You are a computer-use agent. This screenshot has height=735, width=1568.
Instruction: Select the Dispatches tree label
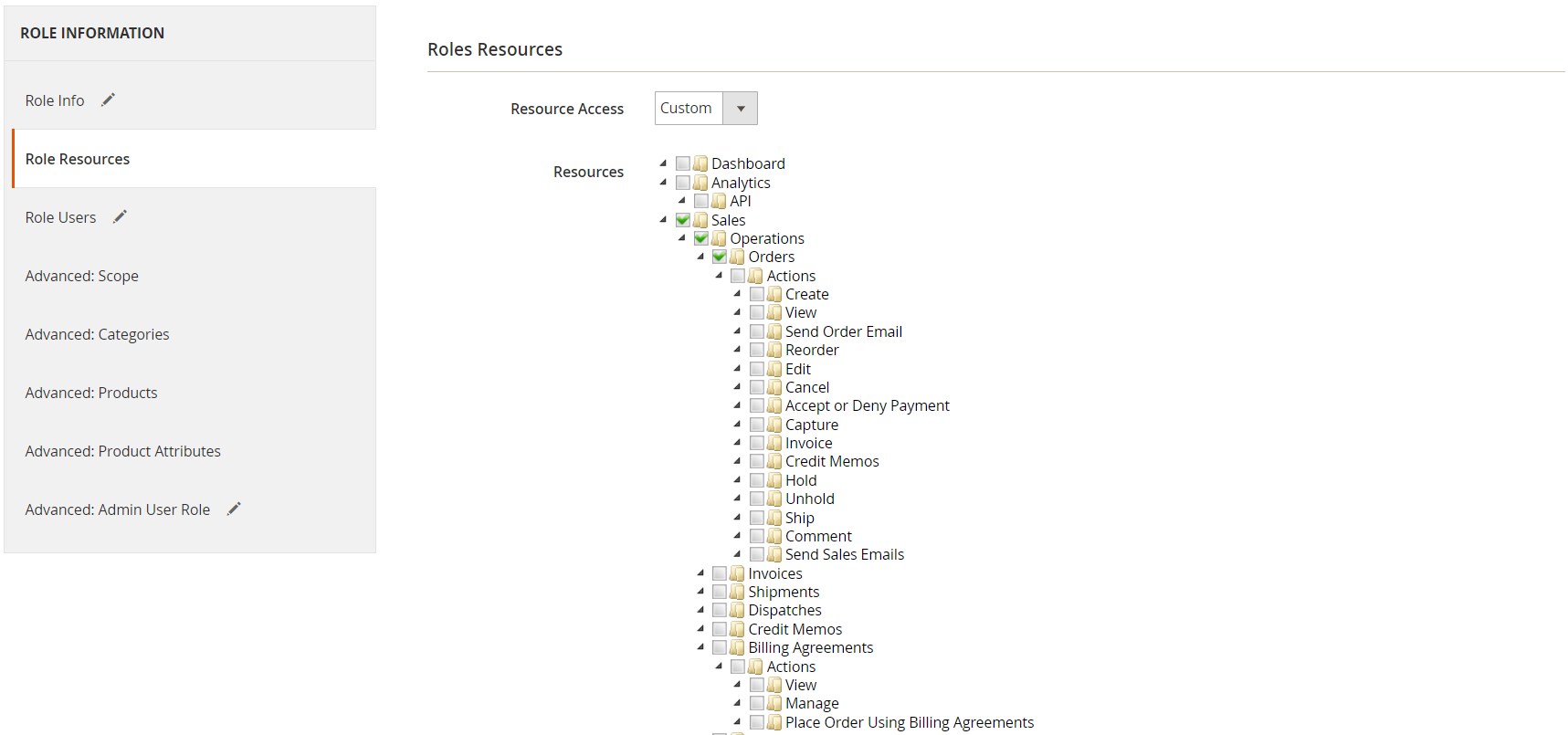(784, 610)
